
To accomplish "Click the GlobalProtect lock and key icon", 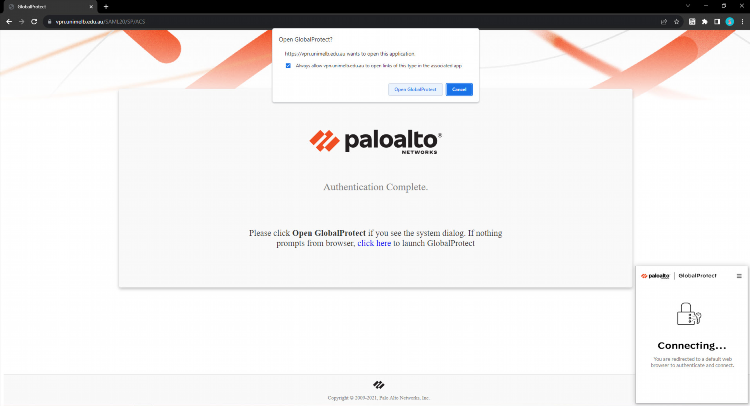I will tap(689, 314).
